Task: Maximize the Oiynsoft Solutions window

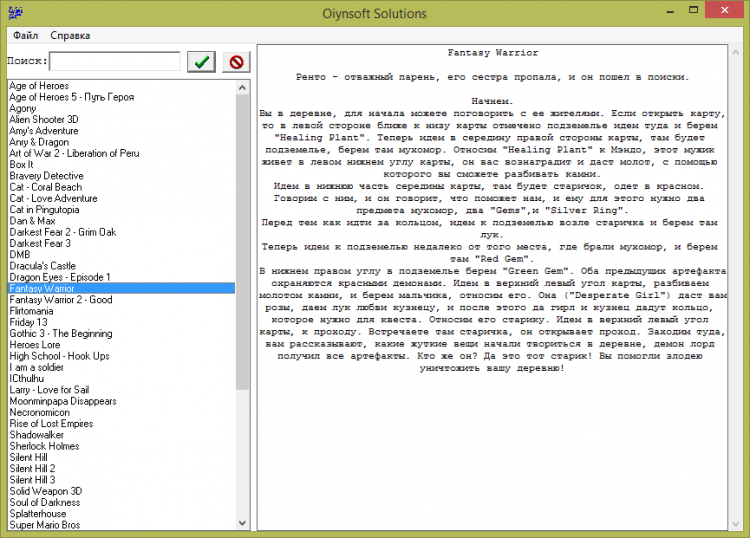Action: click(x=693, y=11)
